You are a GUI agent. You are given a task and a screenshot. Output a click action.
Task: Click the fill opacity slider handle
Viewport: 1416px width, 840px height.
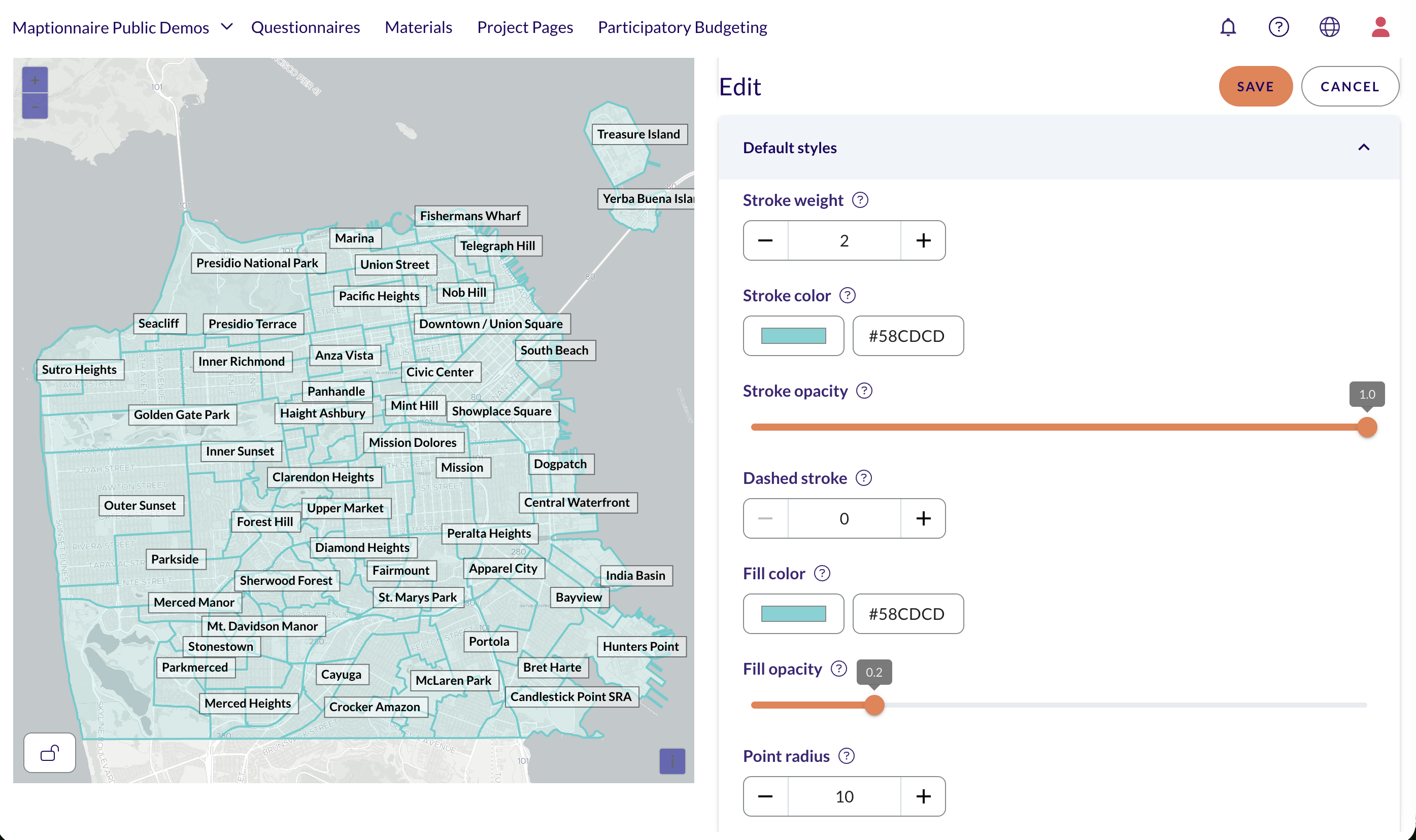(x=874, y=705)
